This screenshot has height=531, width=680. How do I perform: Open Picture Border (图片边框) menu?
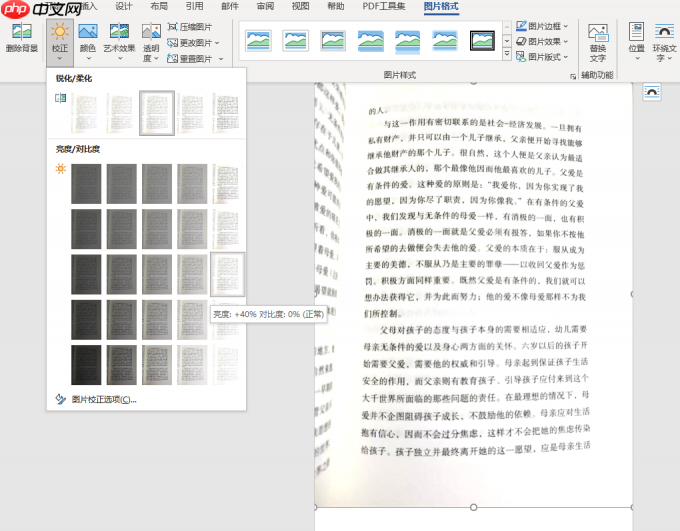542,26
